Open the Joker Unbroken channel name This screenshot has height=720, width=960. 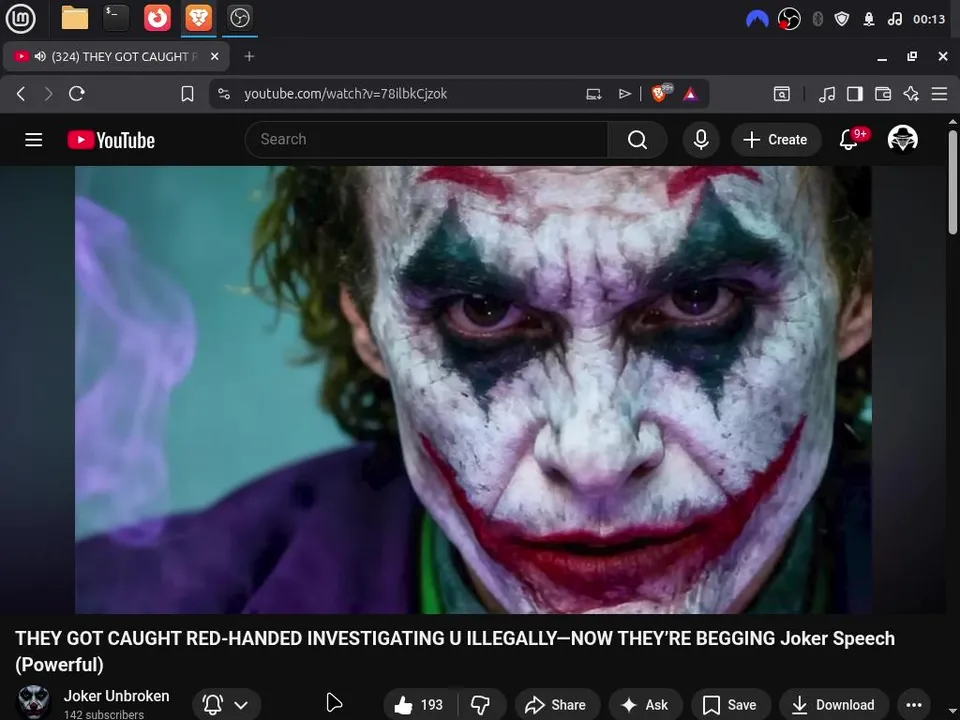point(116,696)
